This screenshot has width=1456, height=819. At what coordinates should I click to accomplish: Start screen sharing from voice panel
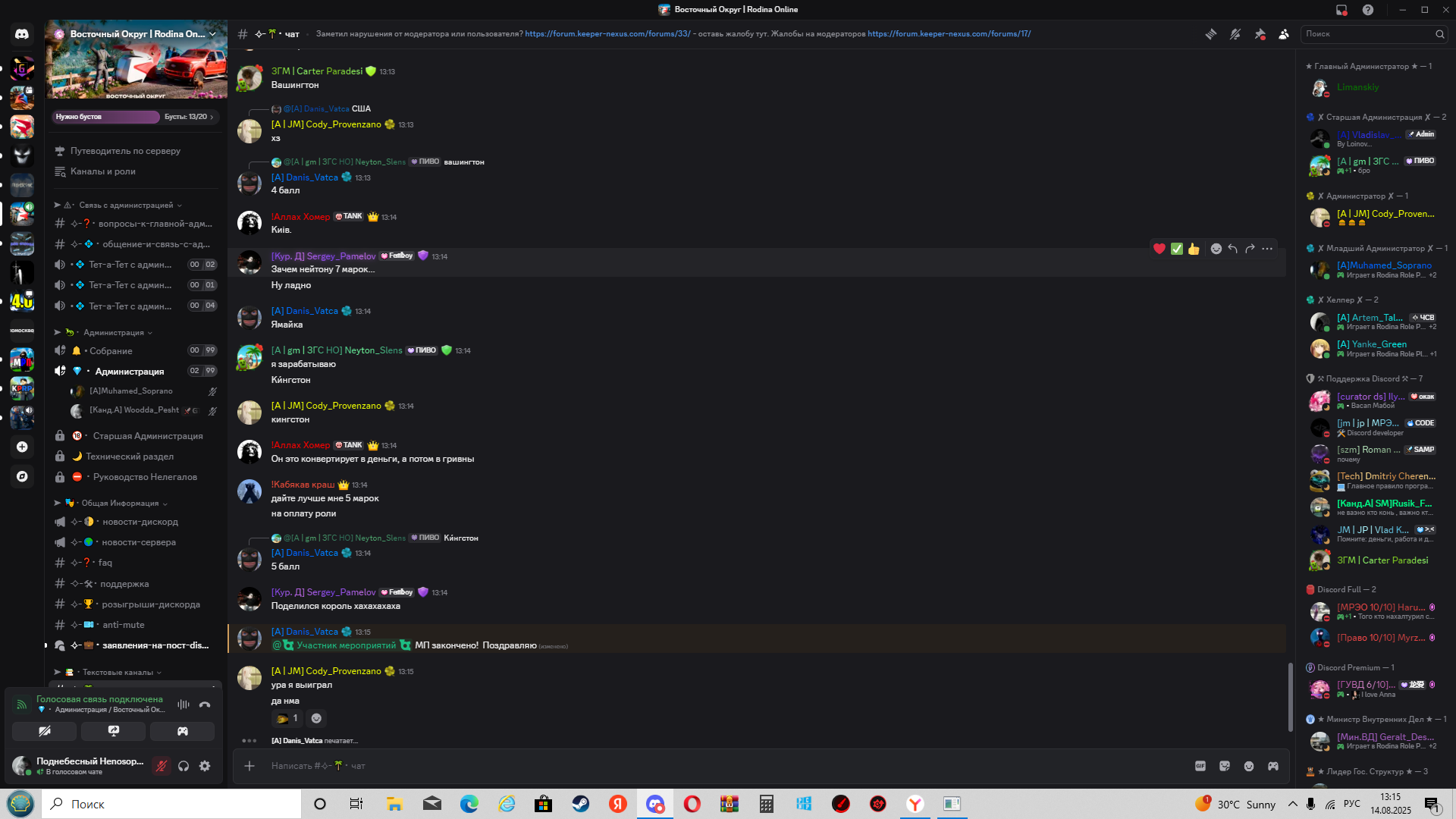114,731
